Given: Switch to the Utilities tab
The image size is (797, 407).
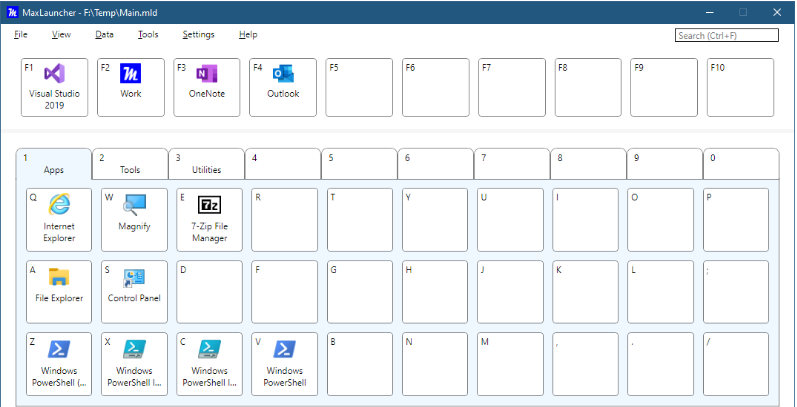Looking at the screenshot, I should click(206, 164).
